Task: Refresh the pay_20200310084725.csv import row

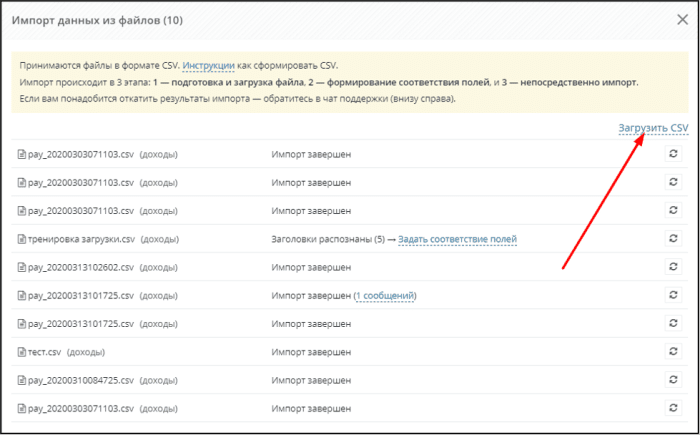Action: click(x=673, y=380)
